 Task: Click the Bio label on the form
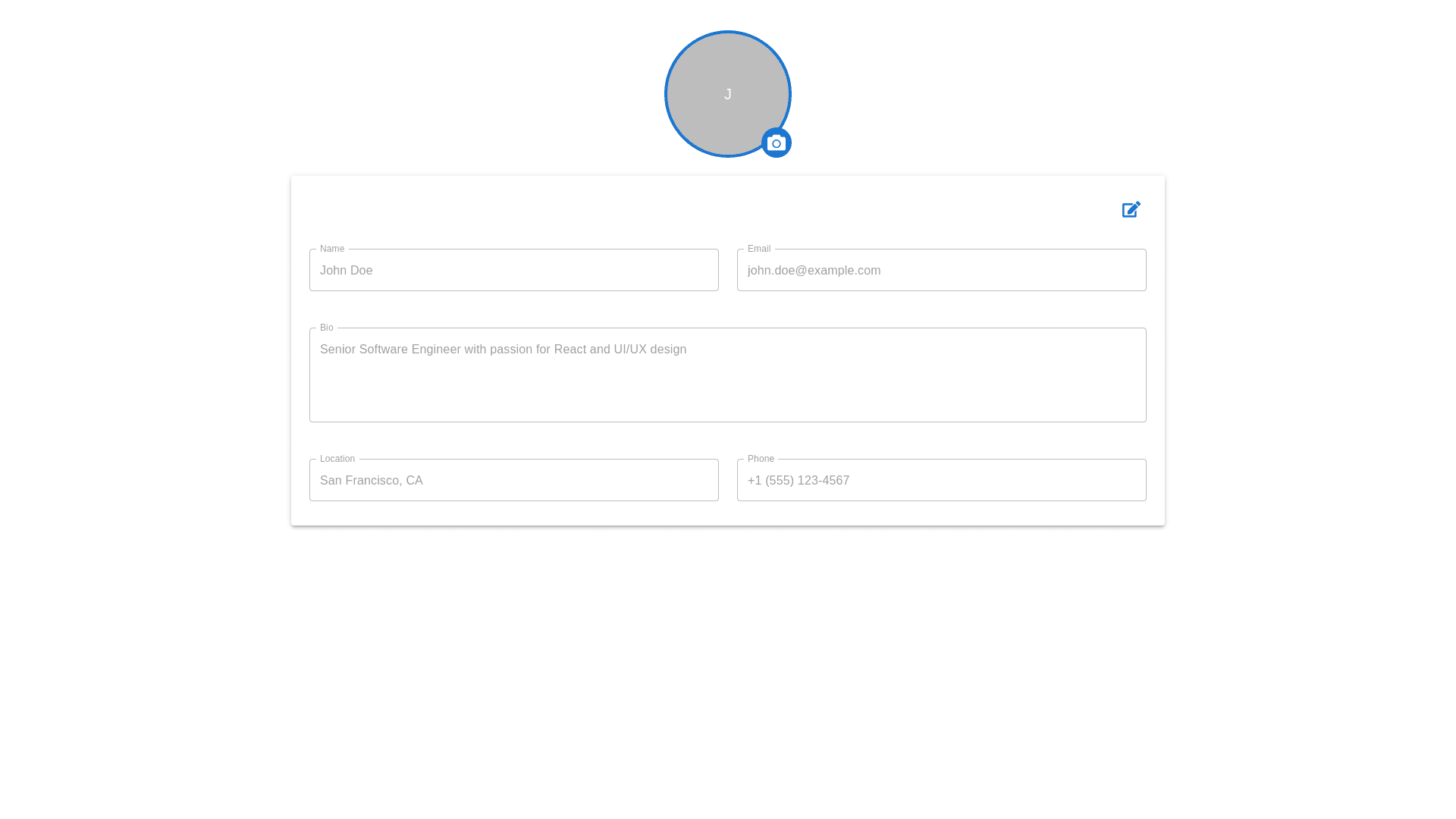(x=327, y=328)
